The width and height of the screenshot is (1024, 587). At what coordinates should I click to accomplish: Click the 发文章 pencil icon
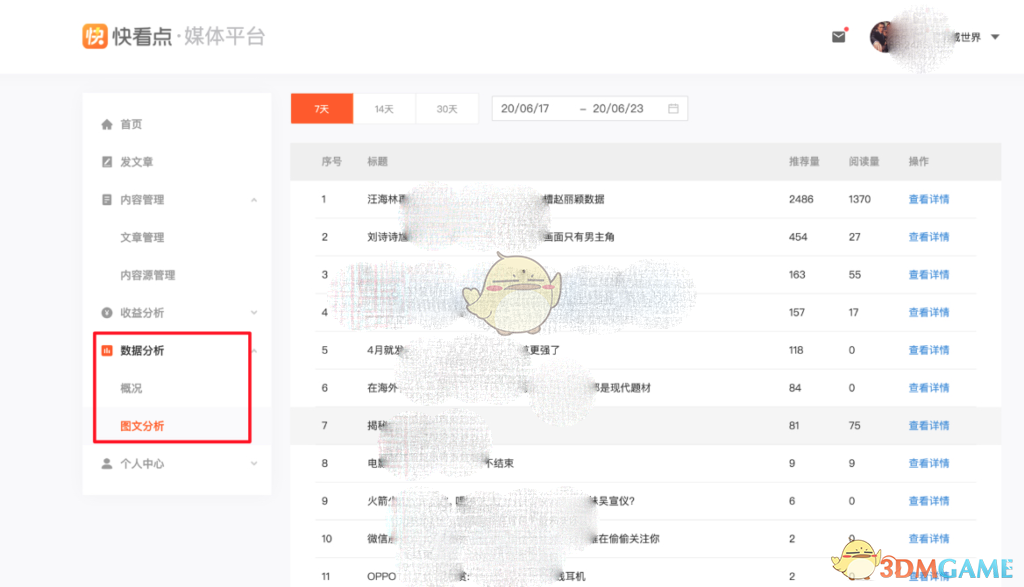pos(106,161)
